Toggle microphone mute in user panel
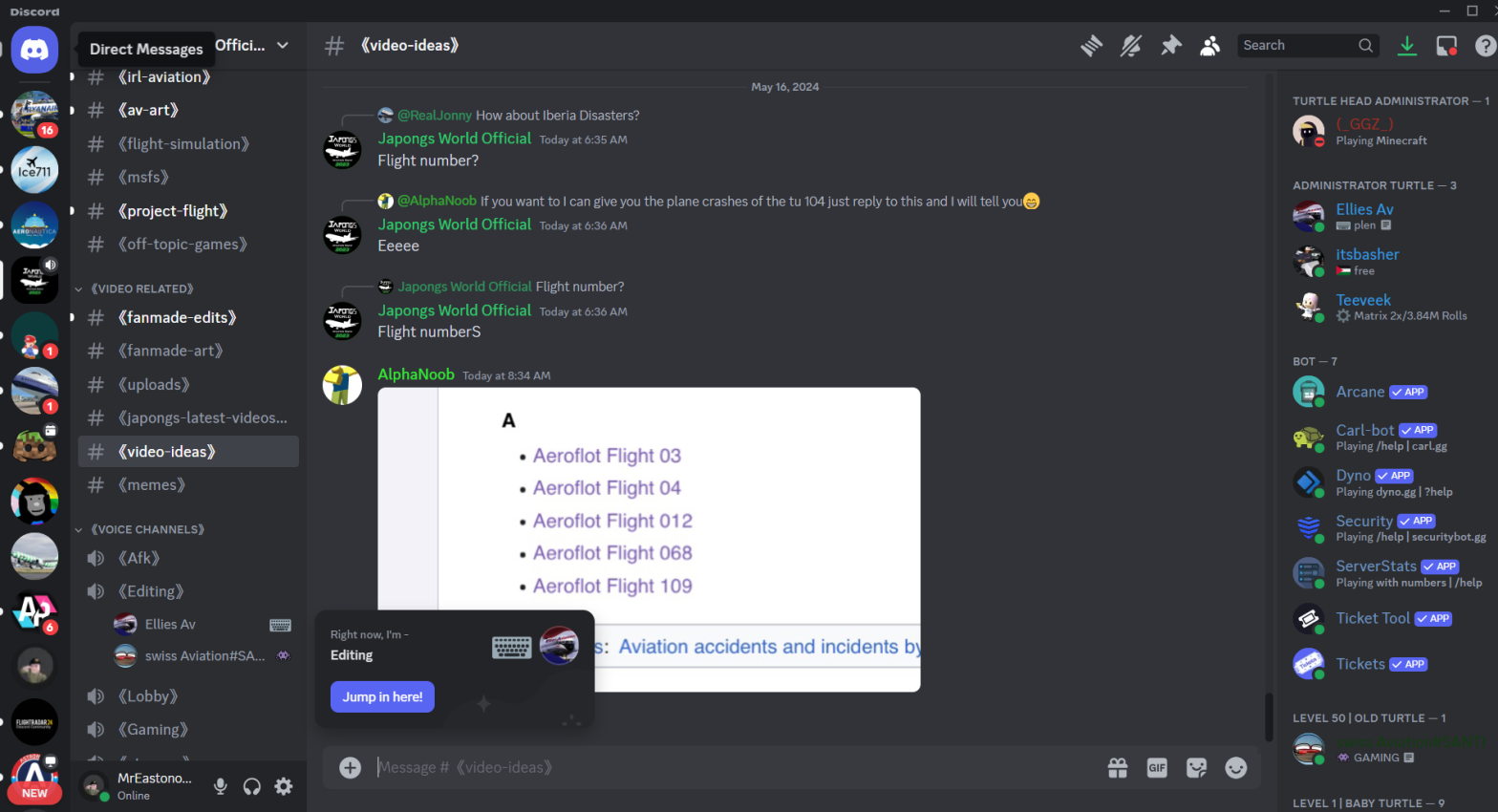1498x812 pixels. coord(221,787)
